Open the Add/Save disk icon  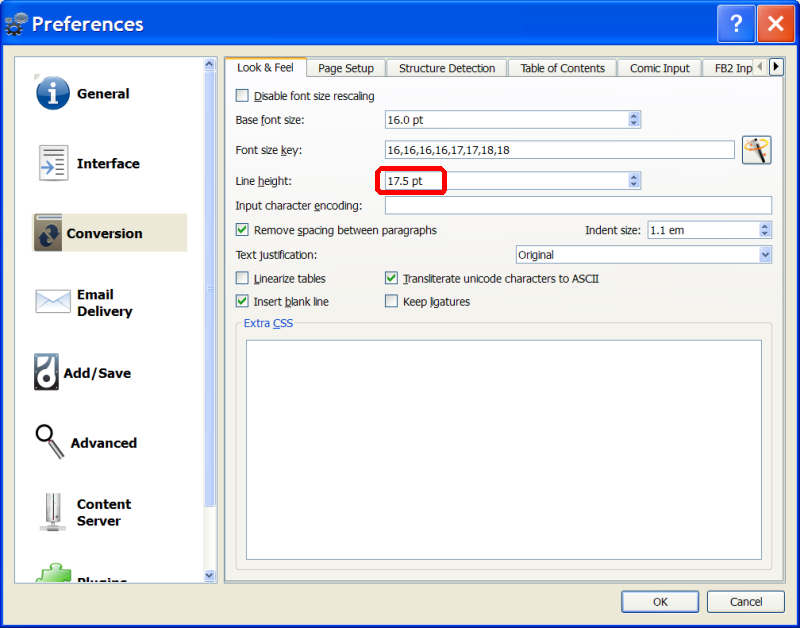46,372
